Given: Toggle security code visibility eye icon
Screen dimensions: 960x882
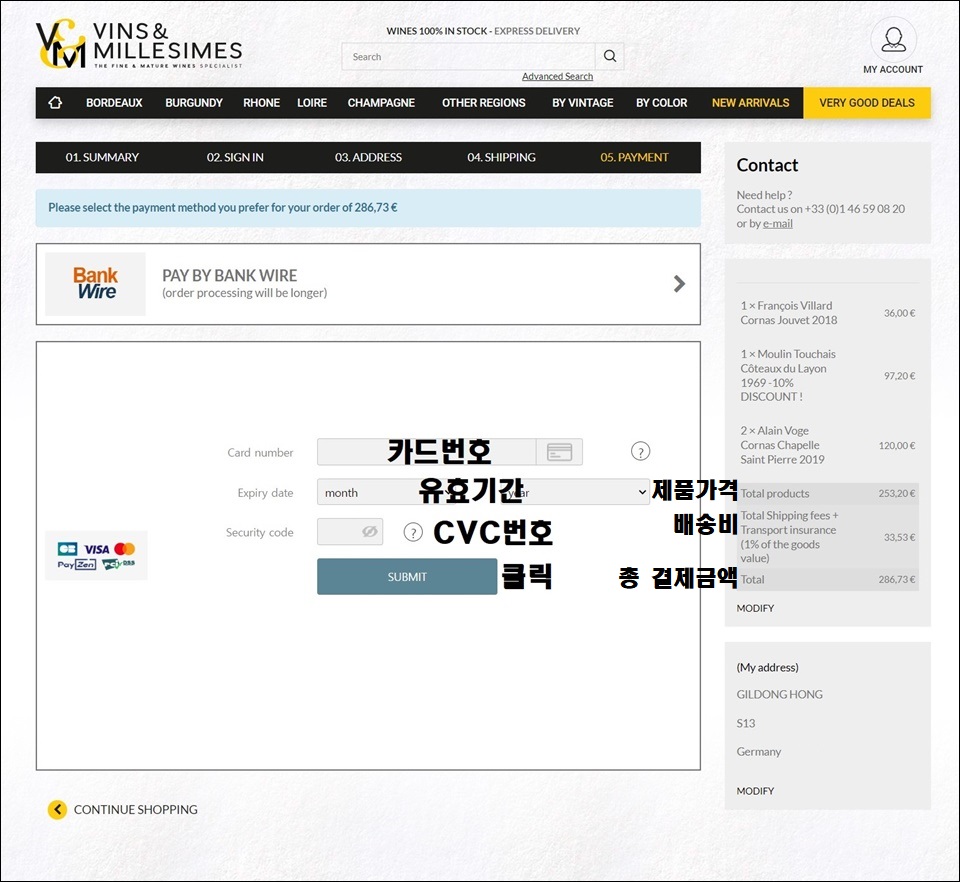Looking at the screenshot, I should [x=369, y=531].
